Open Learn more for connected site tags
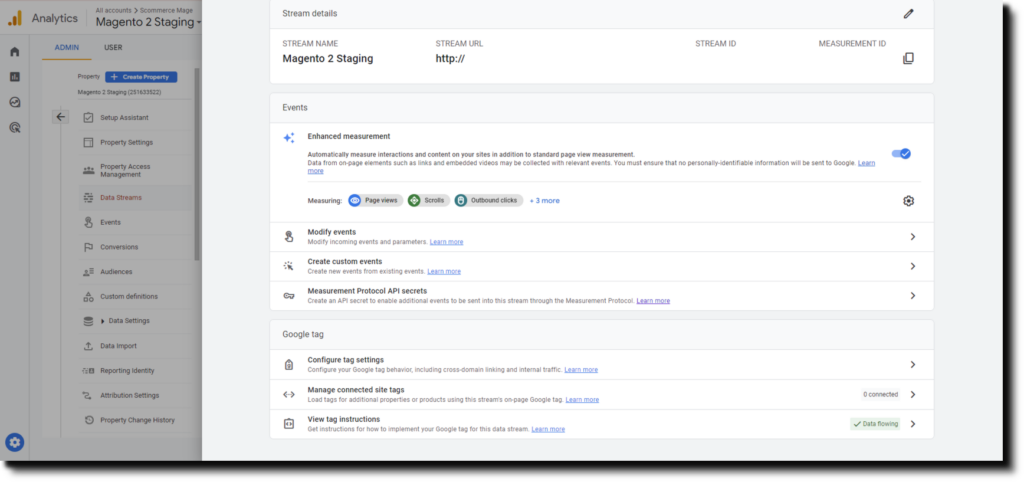 pyautogui.click(x=582, y=400)
